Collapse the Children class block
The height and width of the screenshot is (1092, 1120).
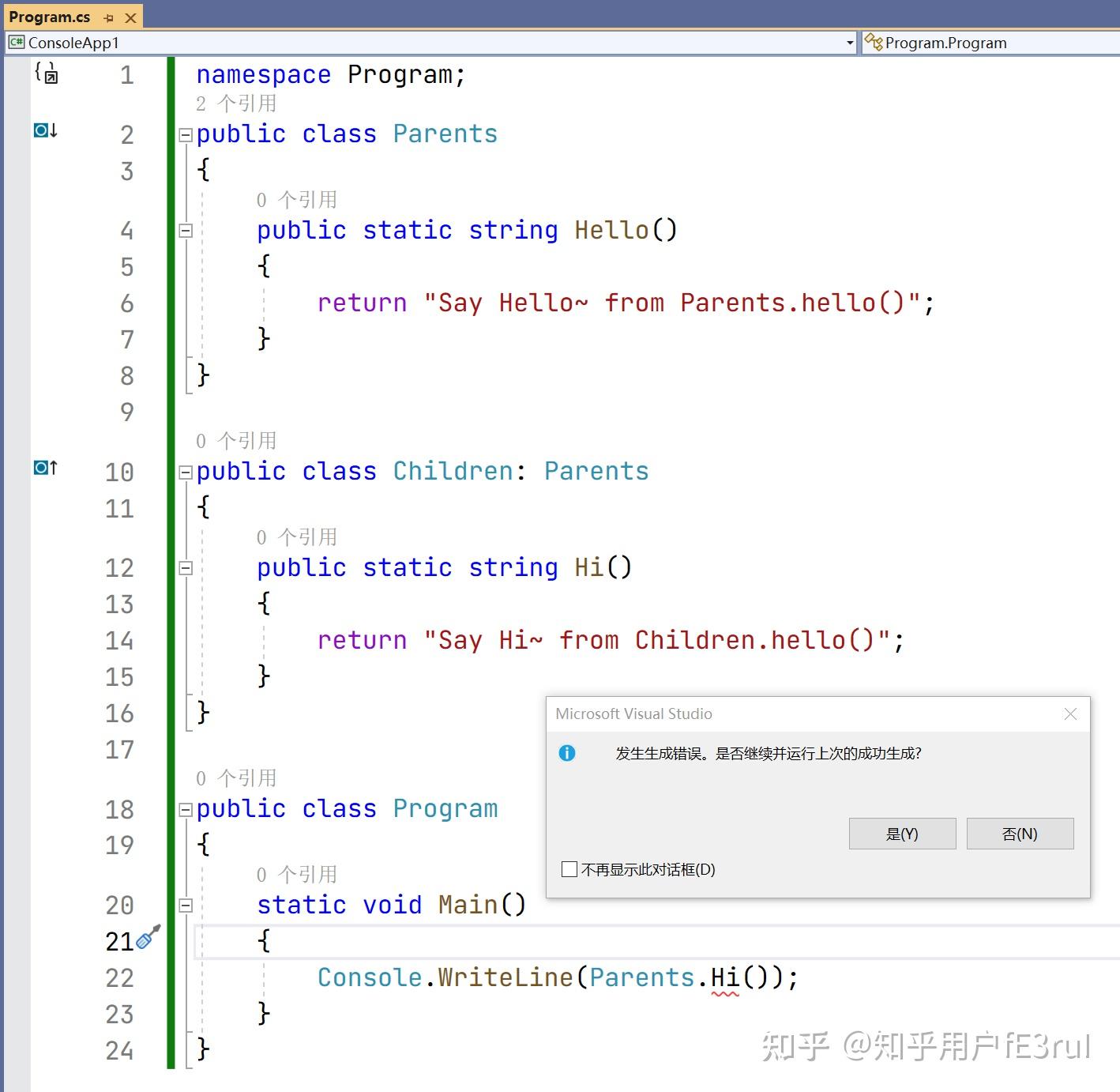click(186, 473)
